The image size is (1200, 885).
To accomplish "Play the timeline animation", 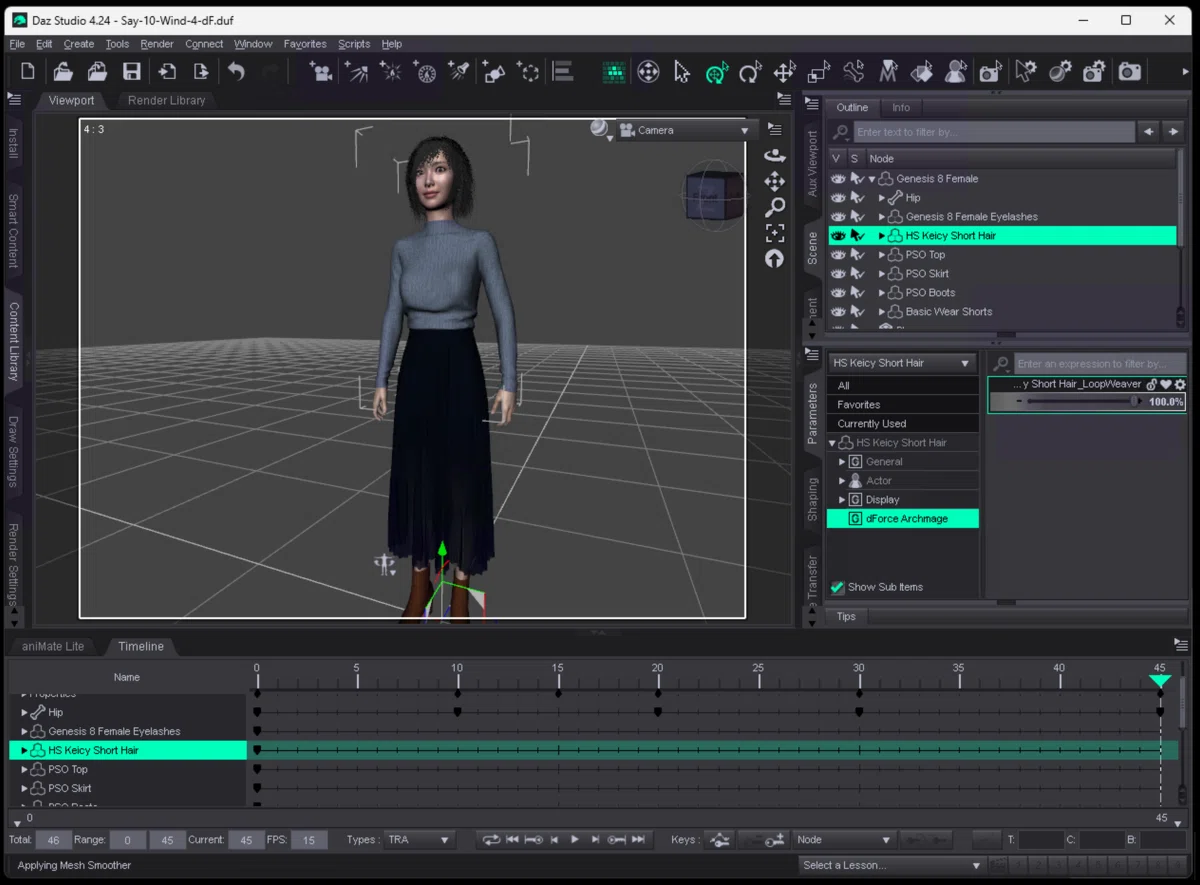I will coord(575,840).
